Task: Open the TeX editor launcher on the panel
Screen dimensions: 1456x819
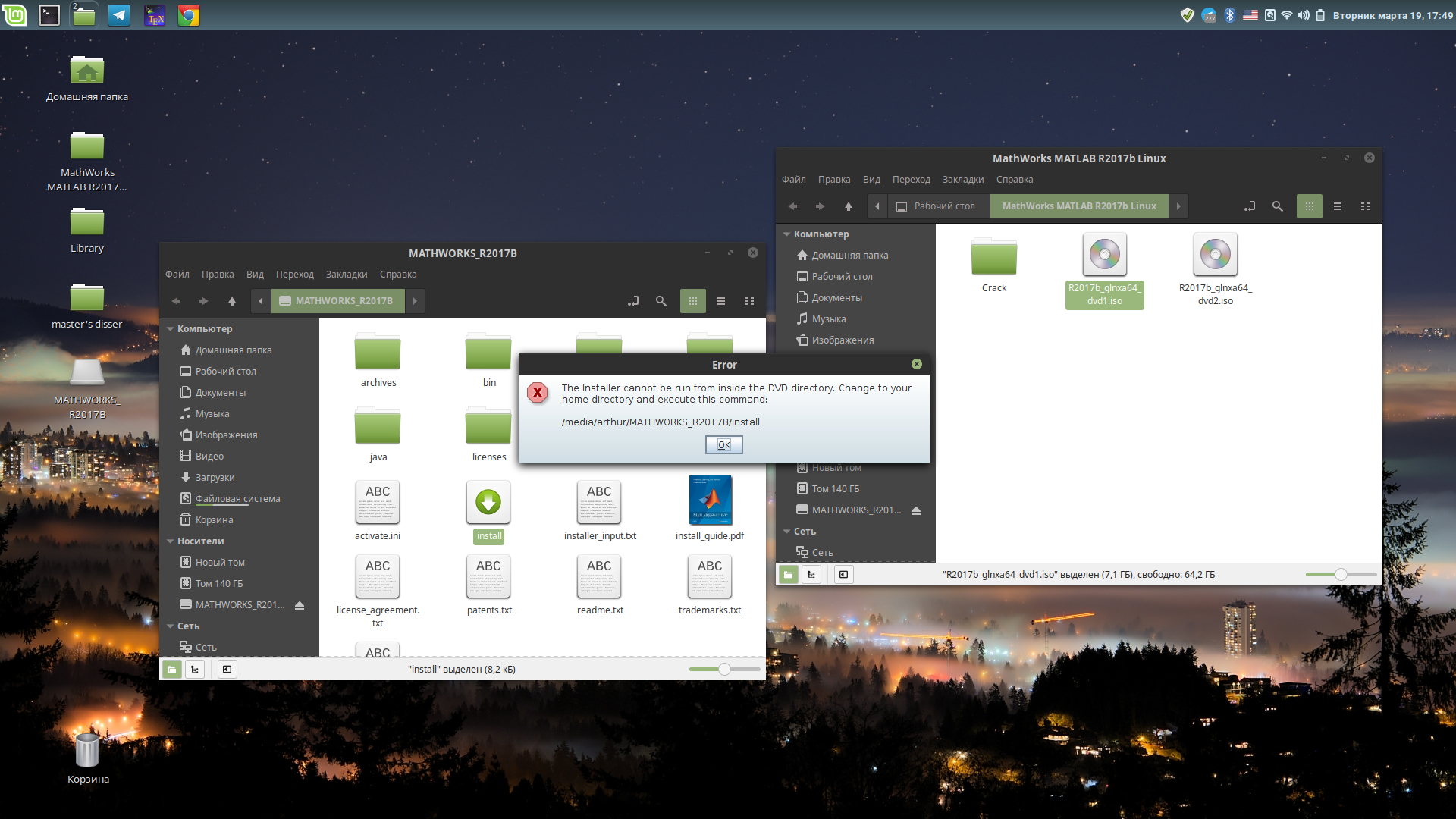Action: click(x=155, y=14)
